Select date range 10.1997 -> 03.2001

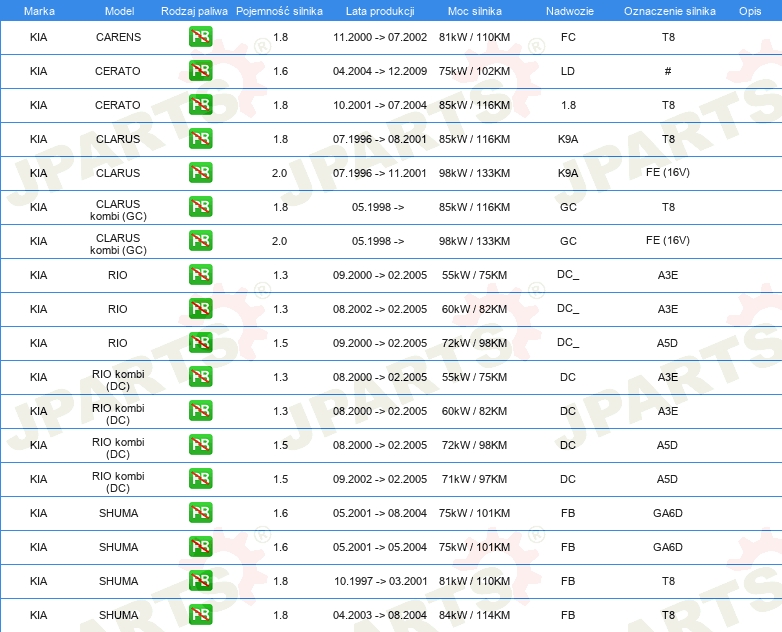tap(381, 581)
